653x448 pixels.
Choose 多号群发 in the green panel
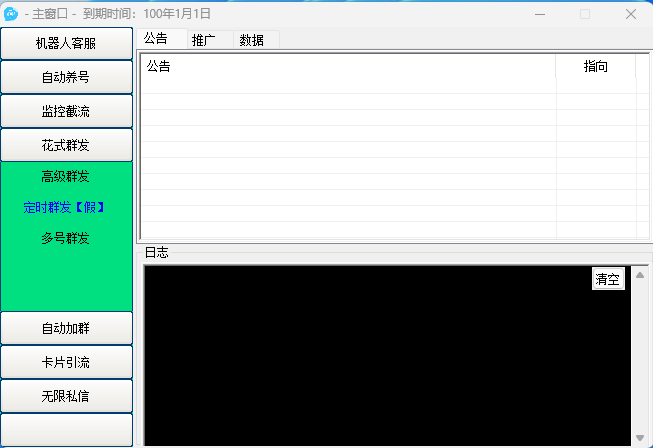coord(65,238)
